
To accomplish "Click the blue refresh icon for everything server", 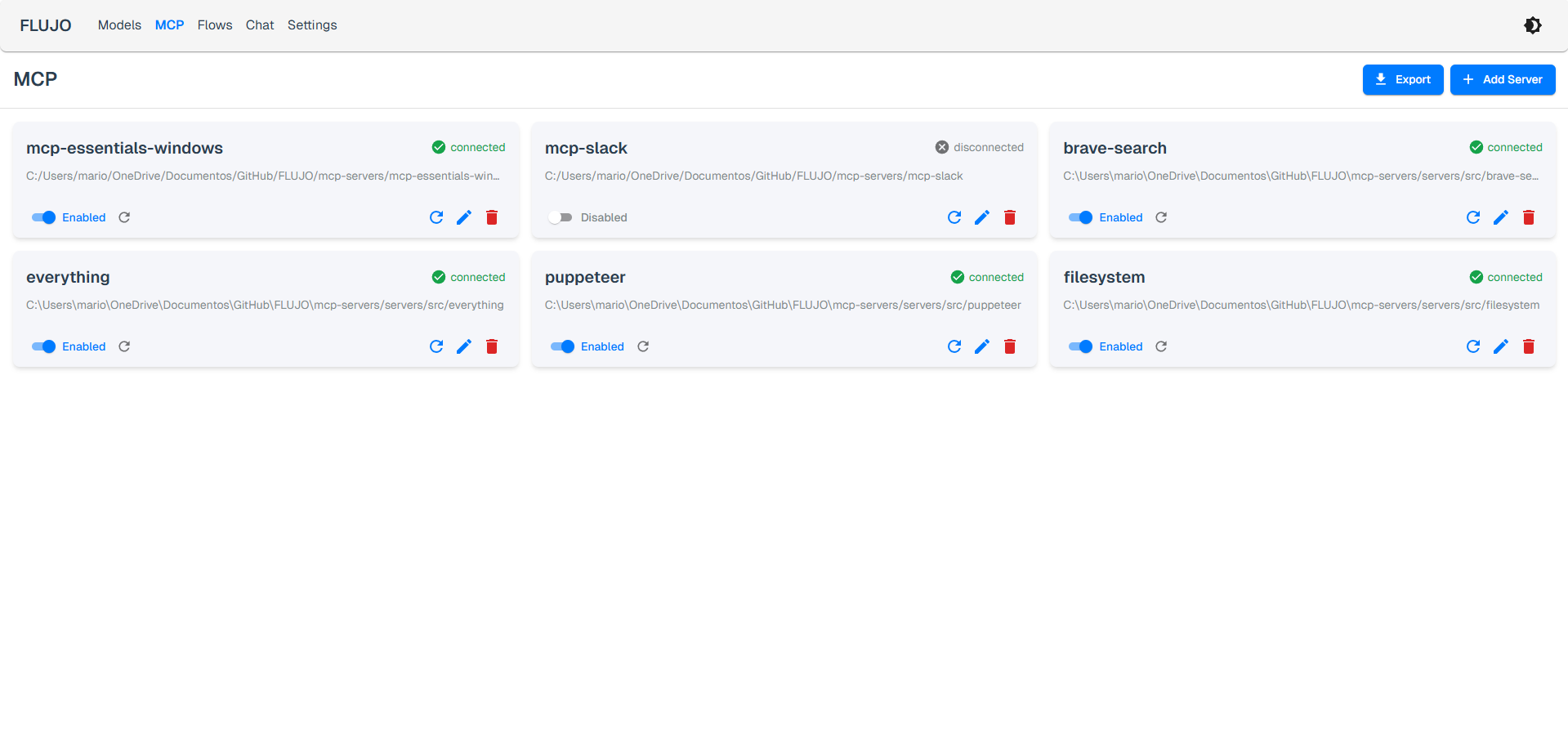I will click(x=436, y=346).
